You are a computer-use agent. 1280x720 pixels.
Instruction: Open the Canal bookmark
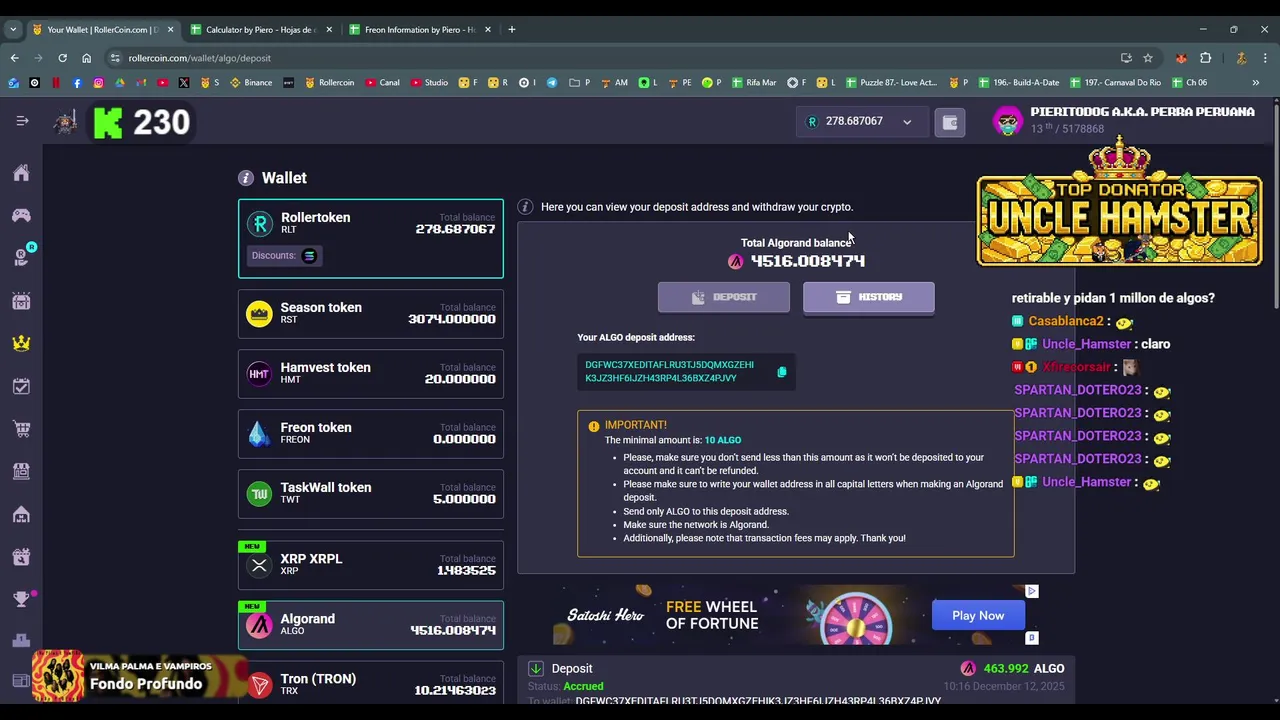click(382, 82)
